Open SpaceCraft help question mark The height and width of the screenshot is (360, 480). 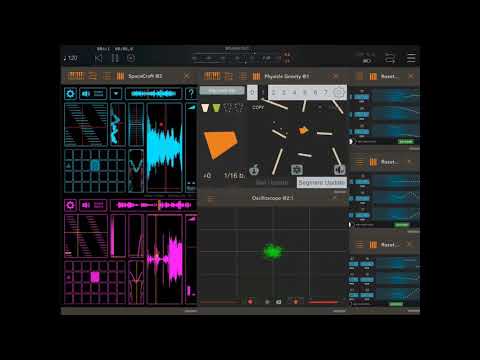point(191,94)
